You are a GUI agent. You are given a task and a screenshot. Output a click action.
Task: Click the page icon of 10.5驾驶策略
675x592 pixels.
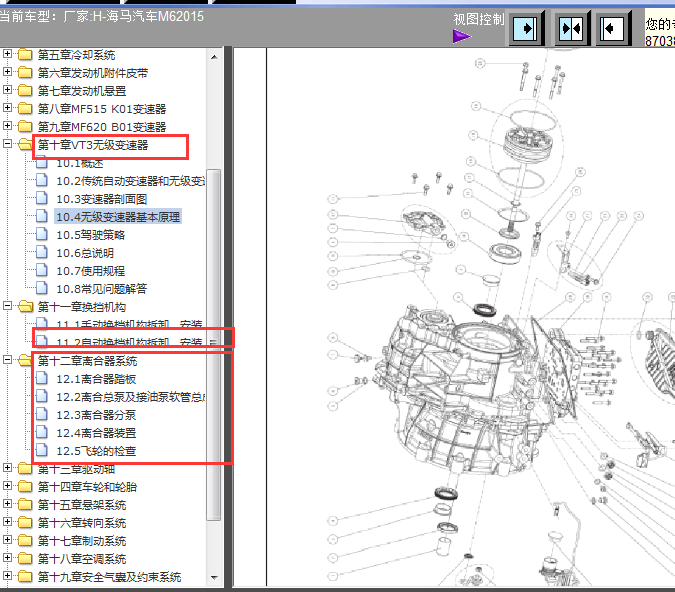click(42, 234)
